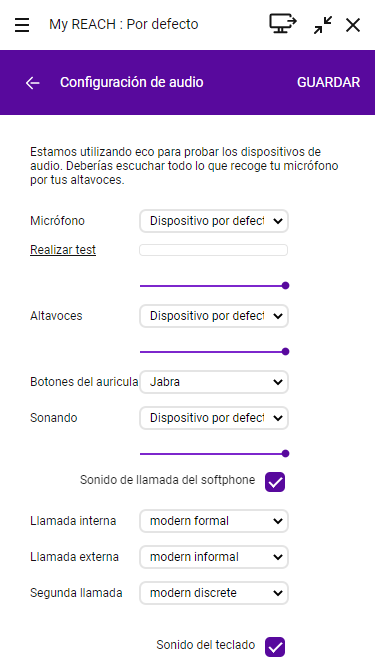Expand the Botones del auricular Jabra dropdown
375x667 pixels.
tap(214, 382)
